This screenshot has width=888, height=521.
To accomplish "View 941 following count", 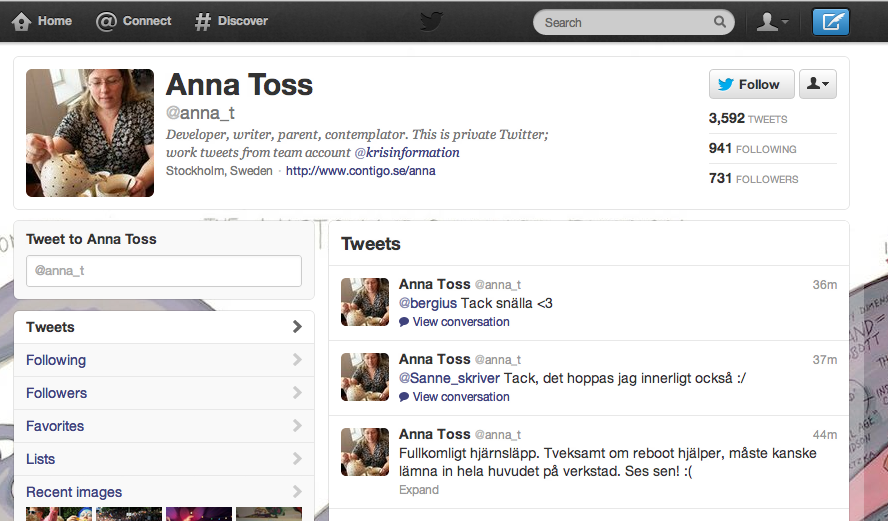I will click(752, 148).
